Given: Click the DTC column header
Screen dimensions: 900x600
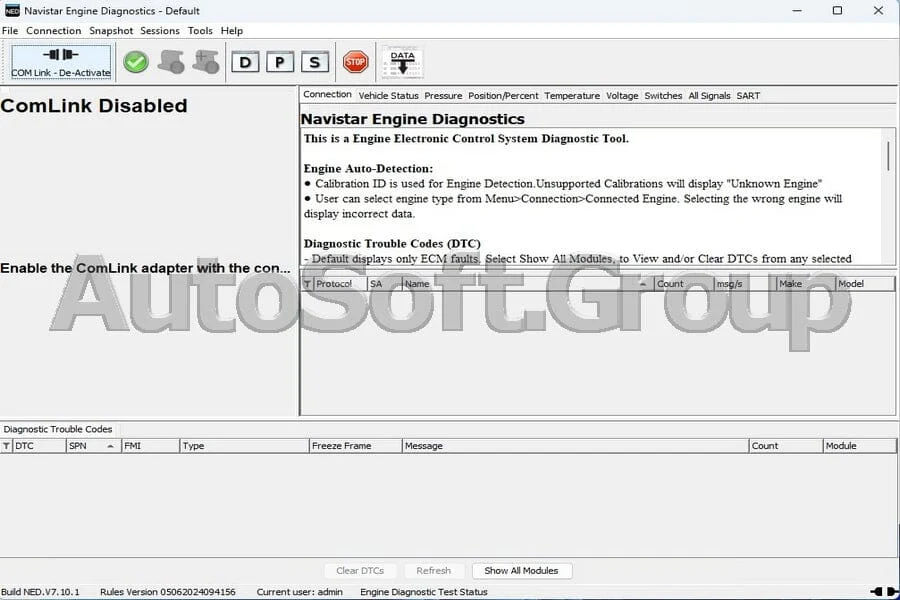Looking at the screenshot, I should pyautogui.click(x=38, y=446).
